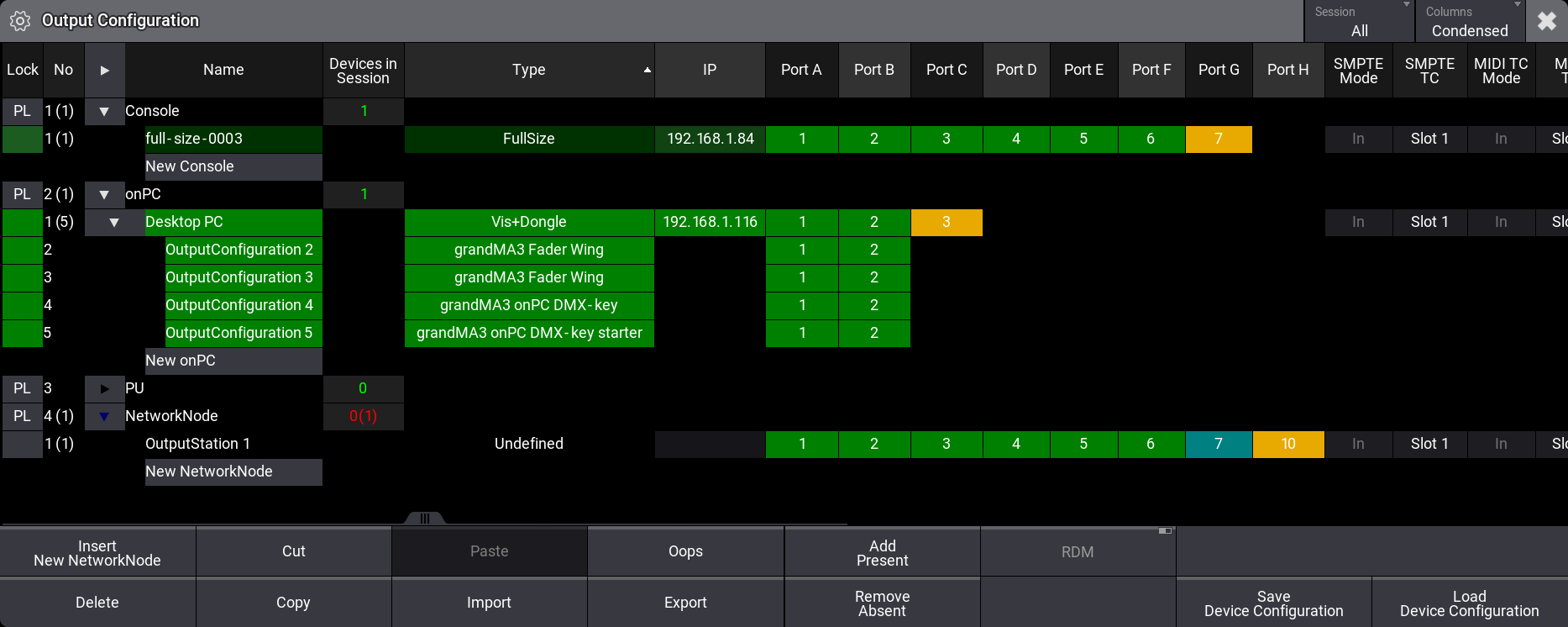The height and width of the screenshot is (627, 1568).
Task: Click the RDM button
Action: point(1078,552)
